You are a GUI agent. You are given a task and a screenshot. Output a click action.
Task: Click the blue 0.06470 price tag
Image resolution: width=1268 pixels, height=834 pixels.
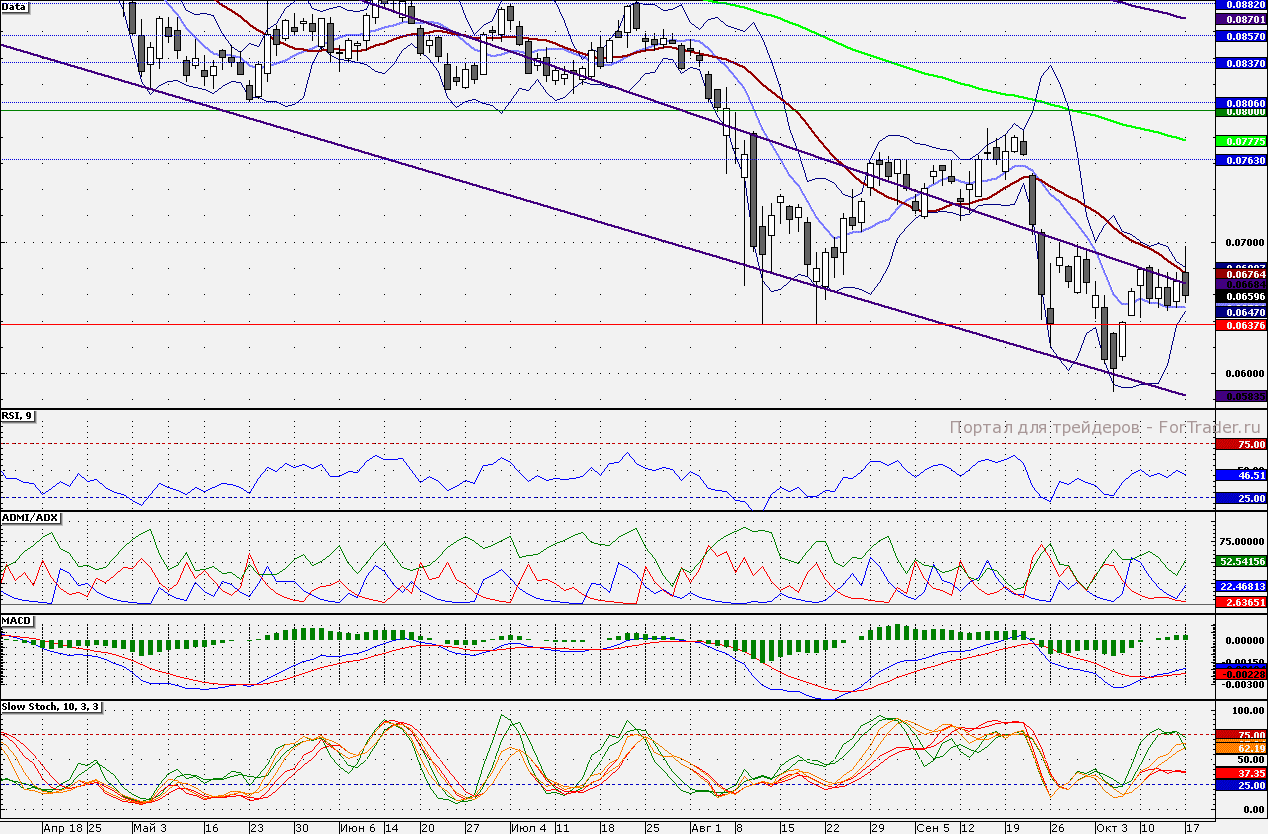(x=1240, y=312)
